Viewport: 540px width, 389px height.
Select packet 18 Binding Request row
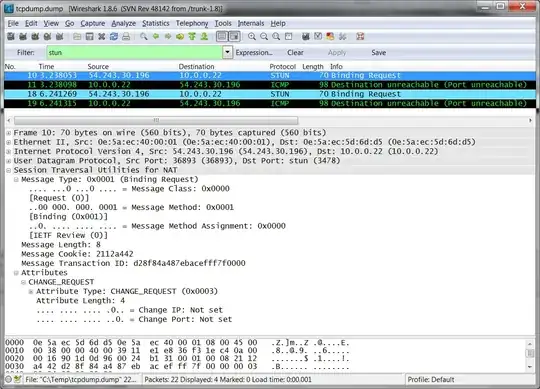pos(270,94)
